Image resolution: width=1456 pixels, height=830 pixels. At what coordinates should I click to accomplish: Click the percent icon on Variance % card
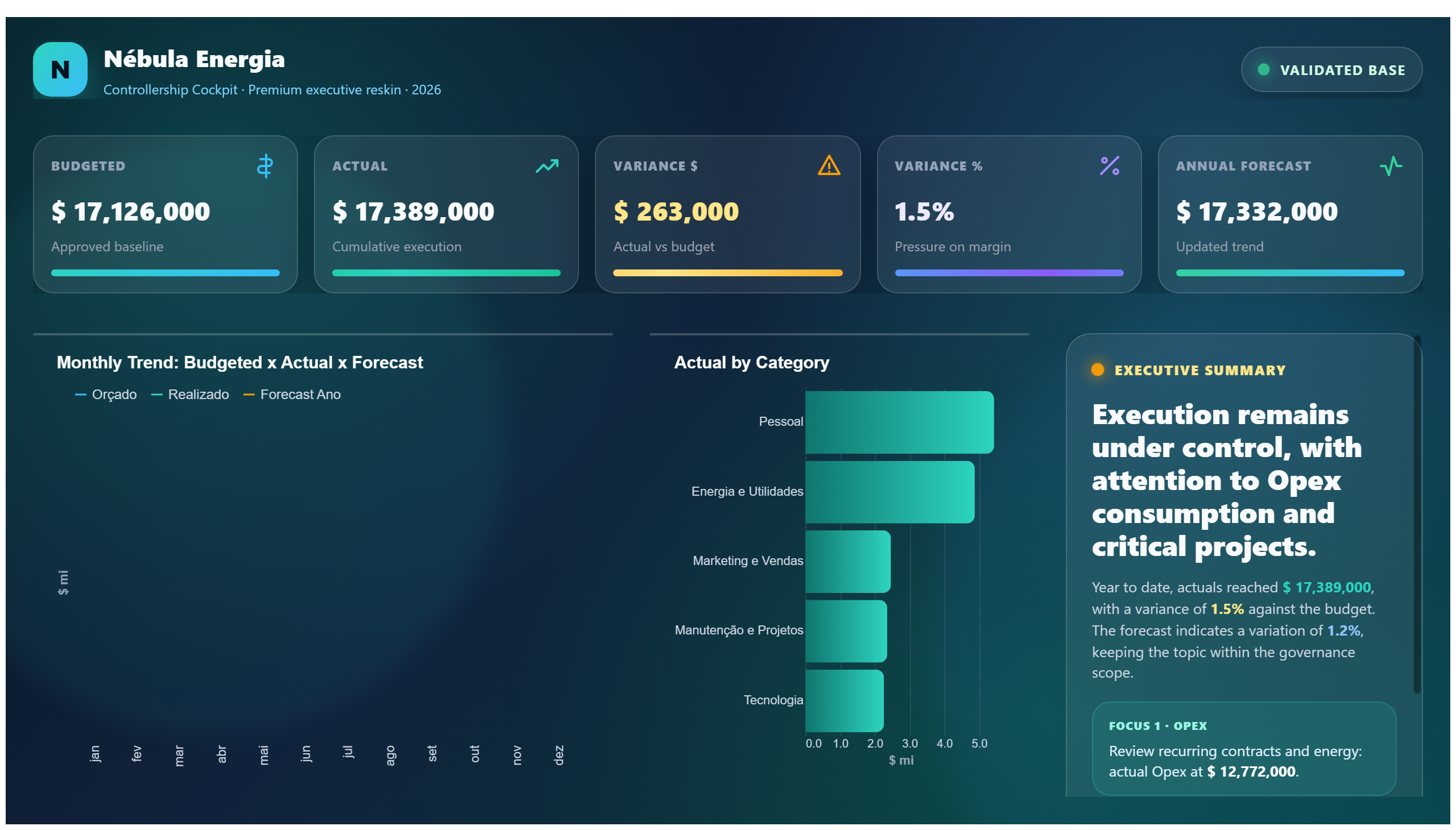click(x=1109, y=166)
